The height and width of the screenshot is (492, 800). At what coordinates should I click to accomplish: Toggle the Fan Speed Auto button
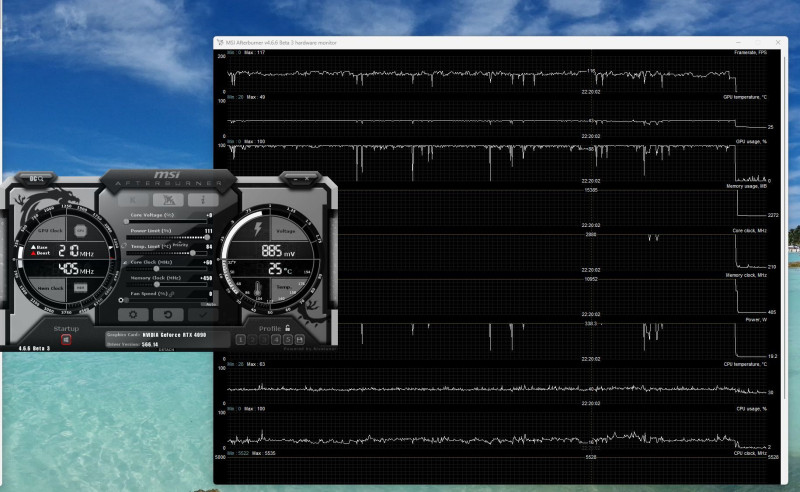[209, 304]
